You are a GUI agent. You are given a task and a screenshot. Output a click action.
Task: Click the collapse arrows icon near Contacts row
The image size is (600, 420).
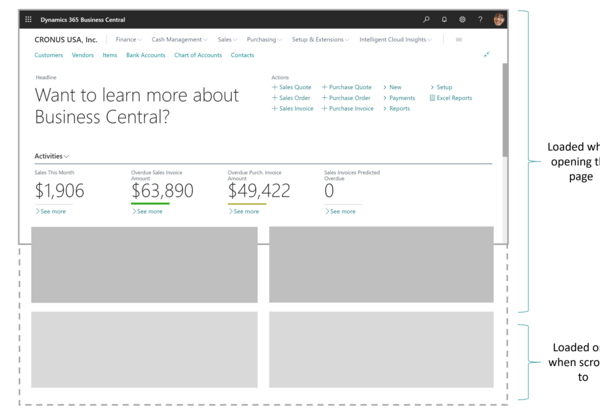pyautogui.click(x=486, y=55)
